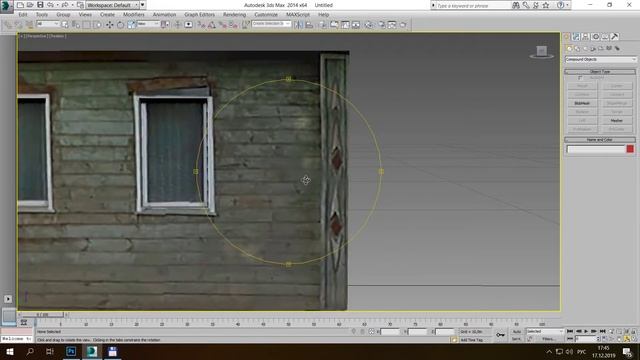Toggle Set Key mode
The width and height of the screenshot is (640, 360).
(x=516, y=339)
